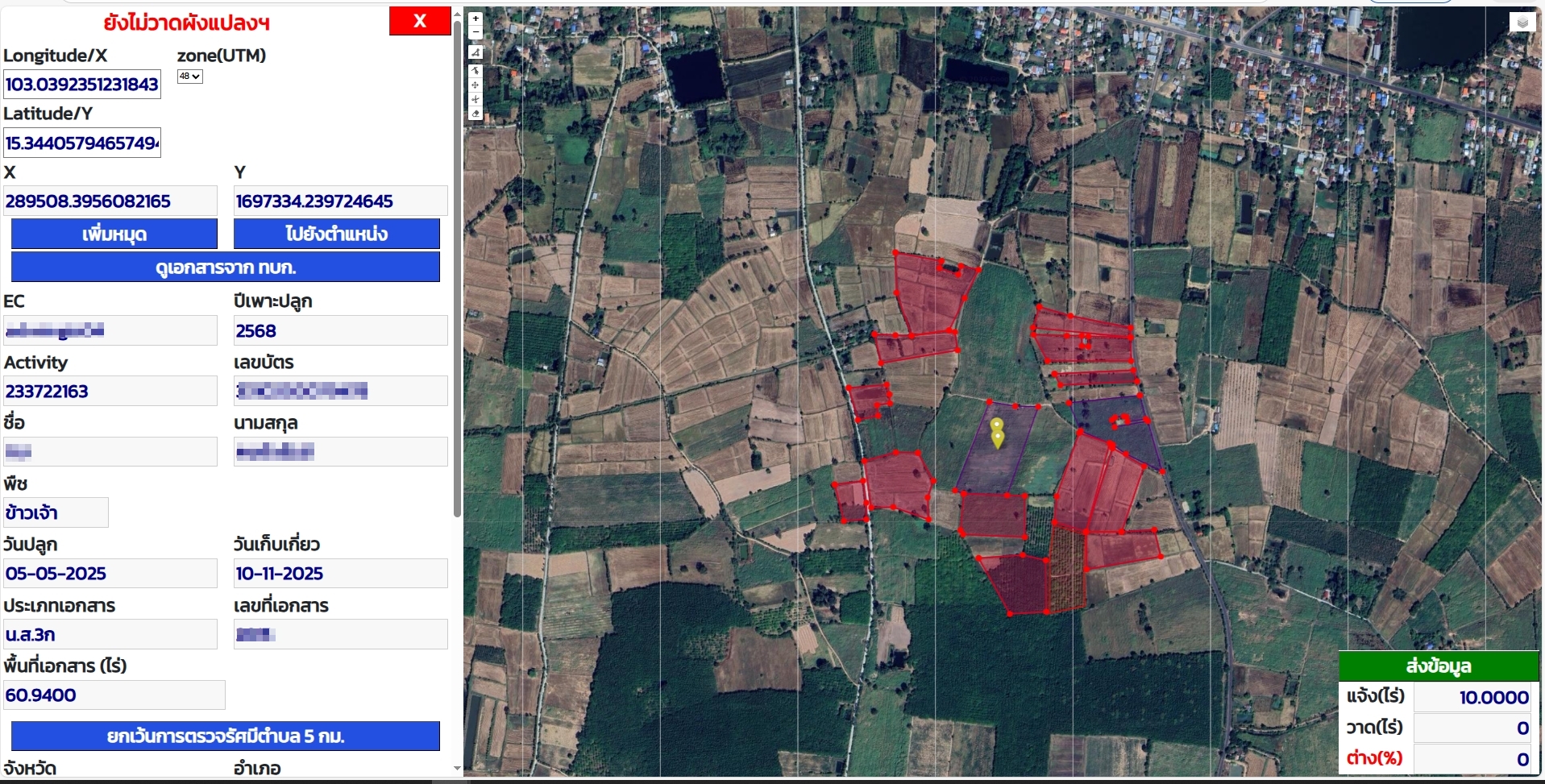Select the edit vertices tool

(x=476, y=71)
